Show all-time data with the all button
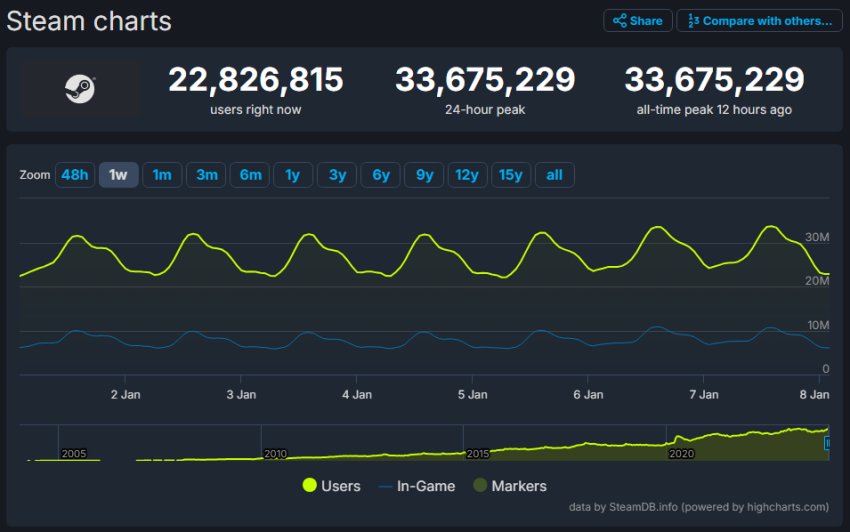The width and height of the screenshot is (850, 532). point(555,175)
